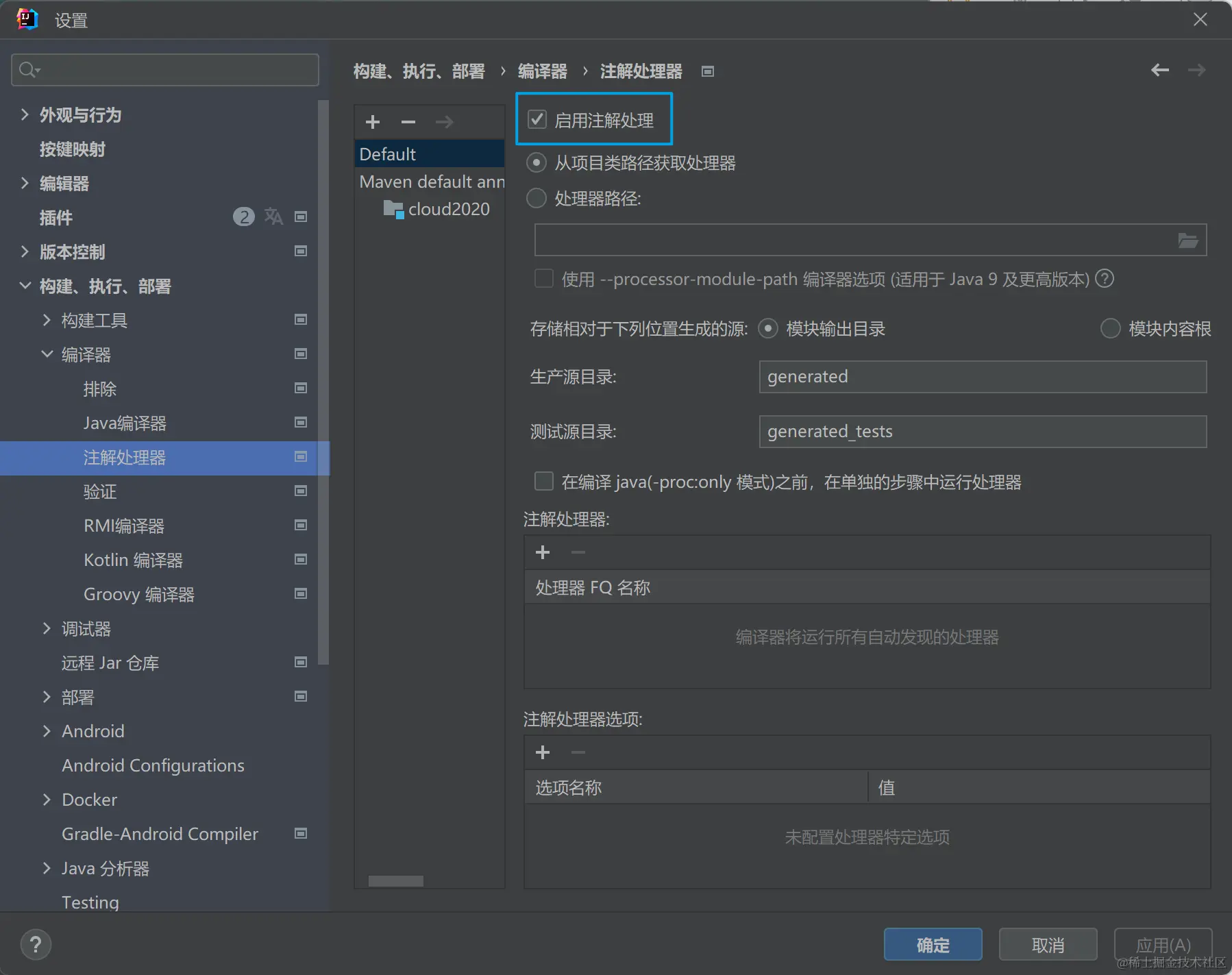Select 从项目类路径获取处理器 radio button
Screen dimensions: 1232x975
pyautogui.click(x=536, y=163)
